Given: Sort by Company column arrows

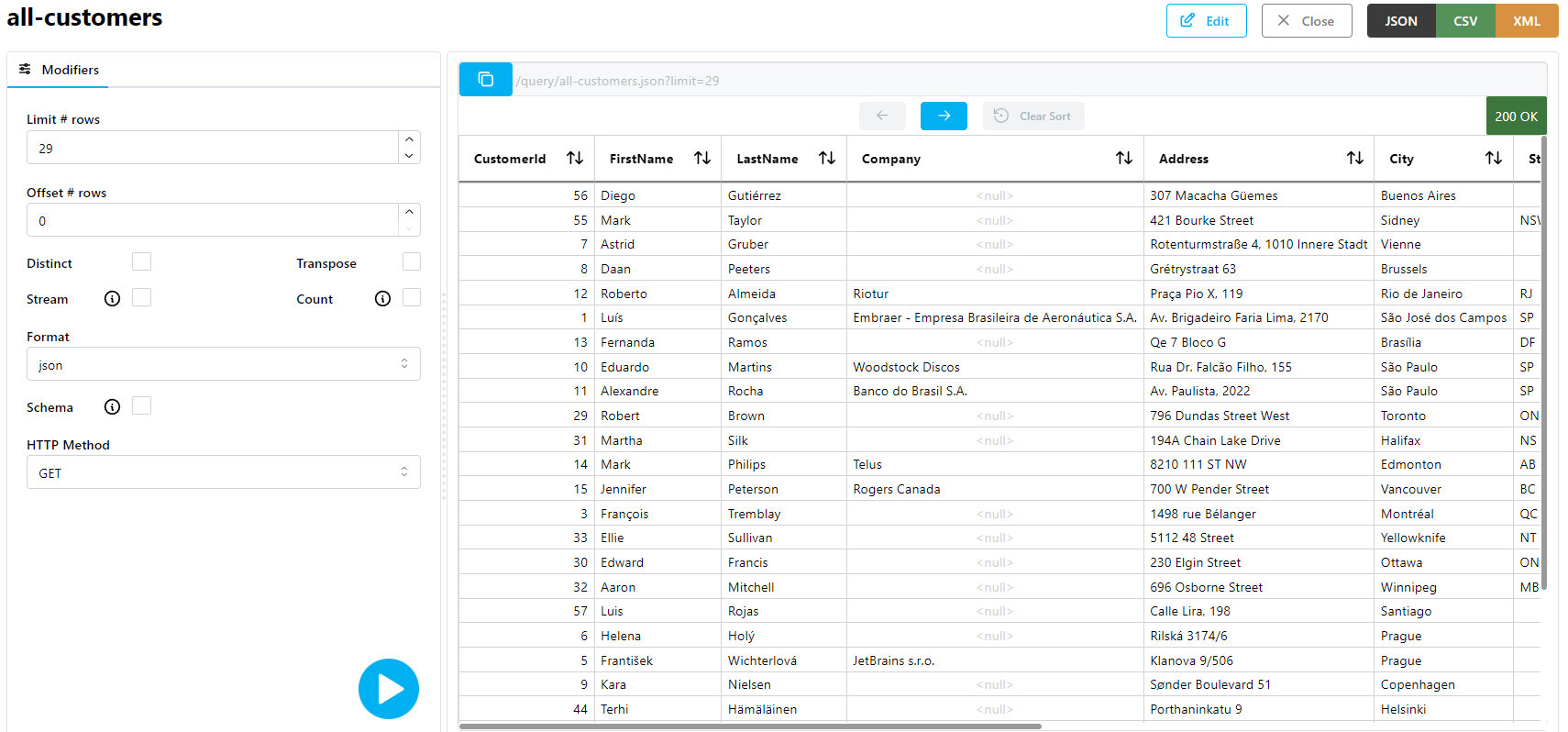Looking at the screenshot, I should 1124,159.
